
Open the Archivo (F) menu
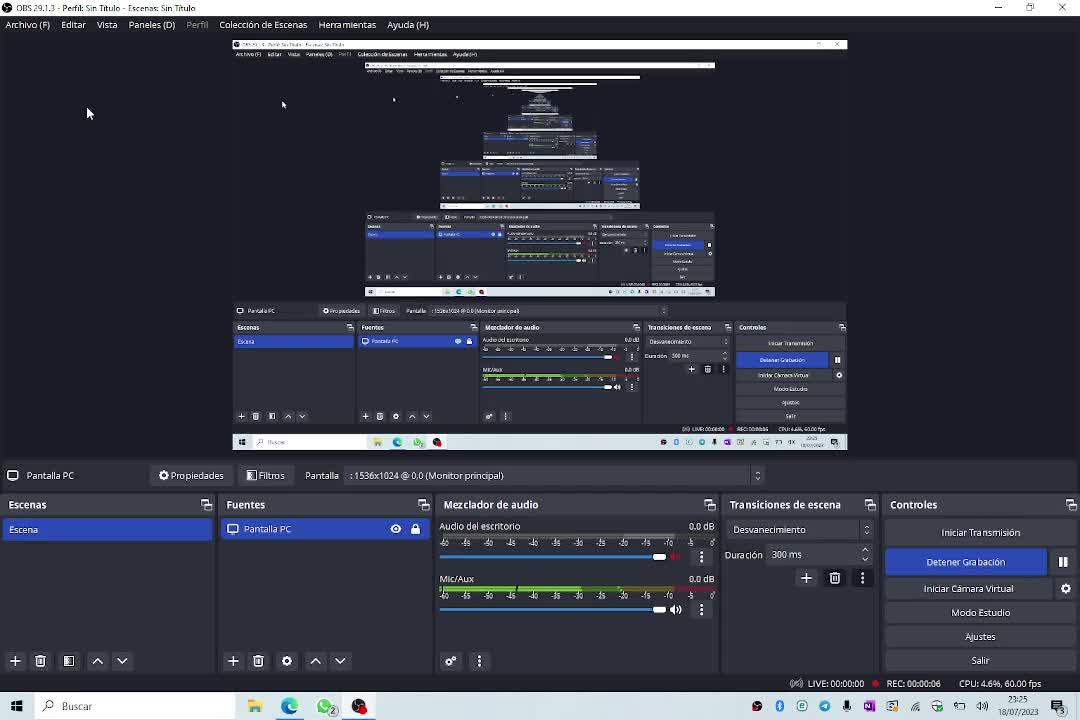28,25
